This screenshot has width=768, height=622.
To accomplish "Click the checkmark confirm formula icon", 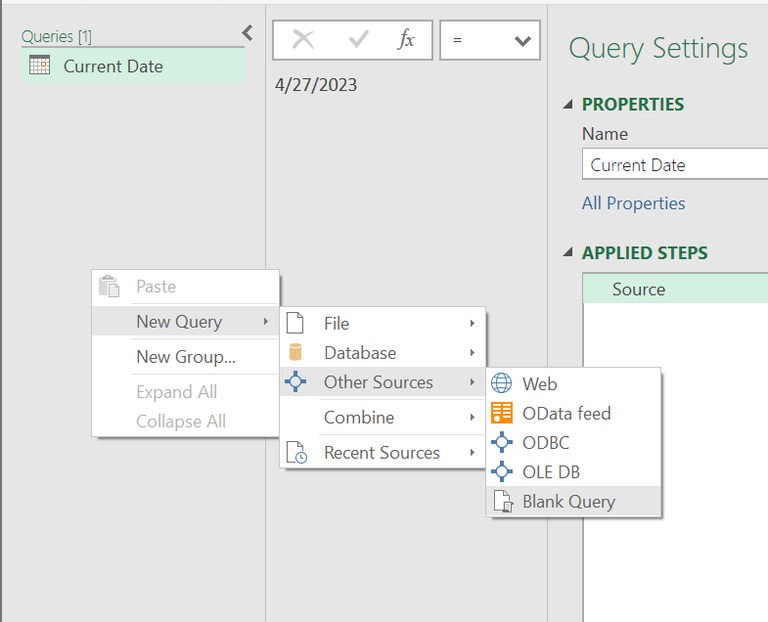I will [358, 40].
